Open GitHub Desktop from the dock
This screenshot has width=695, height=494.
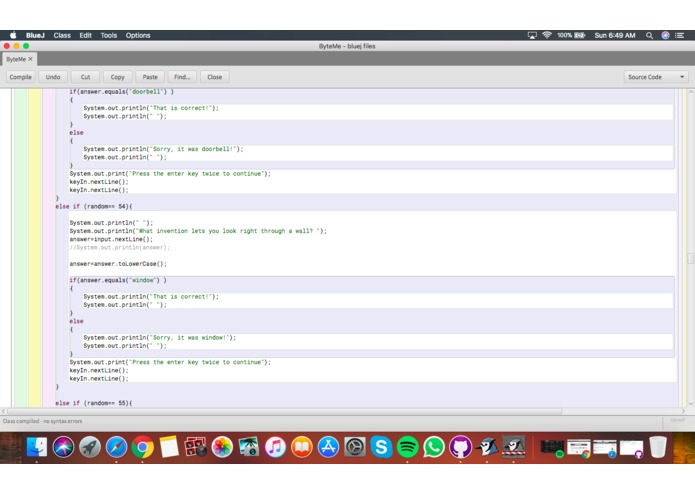[x=461, y=447]
